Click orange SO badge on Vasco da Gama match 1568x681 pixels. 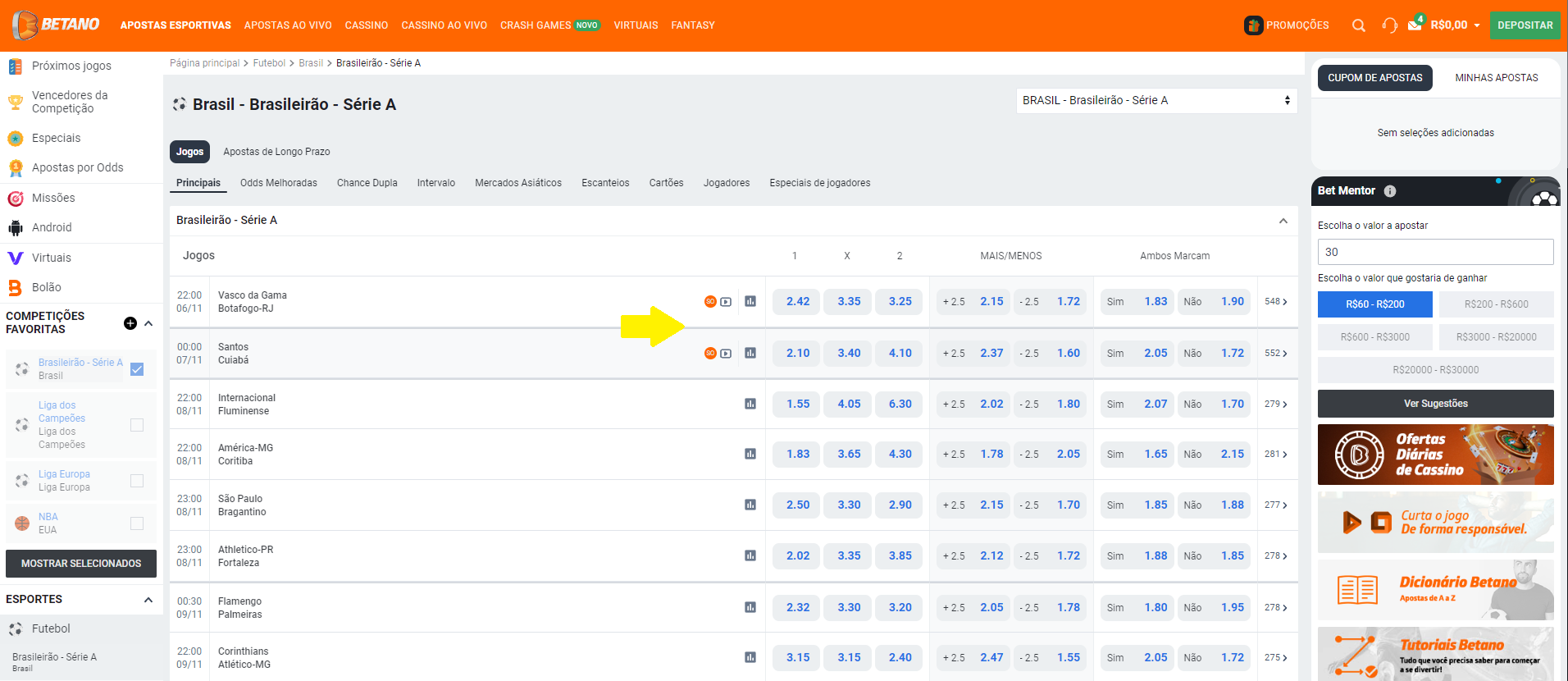710,301
